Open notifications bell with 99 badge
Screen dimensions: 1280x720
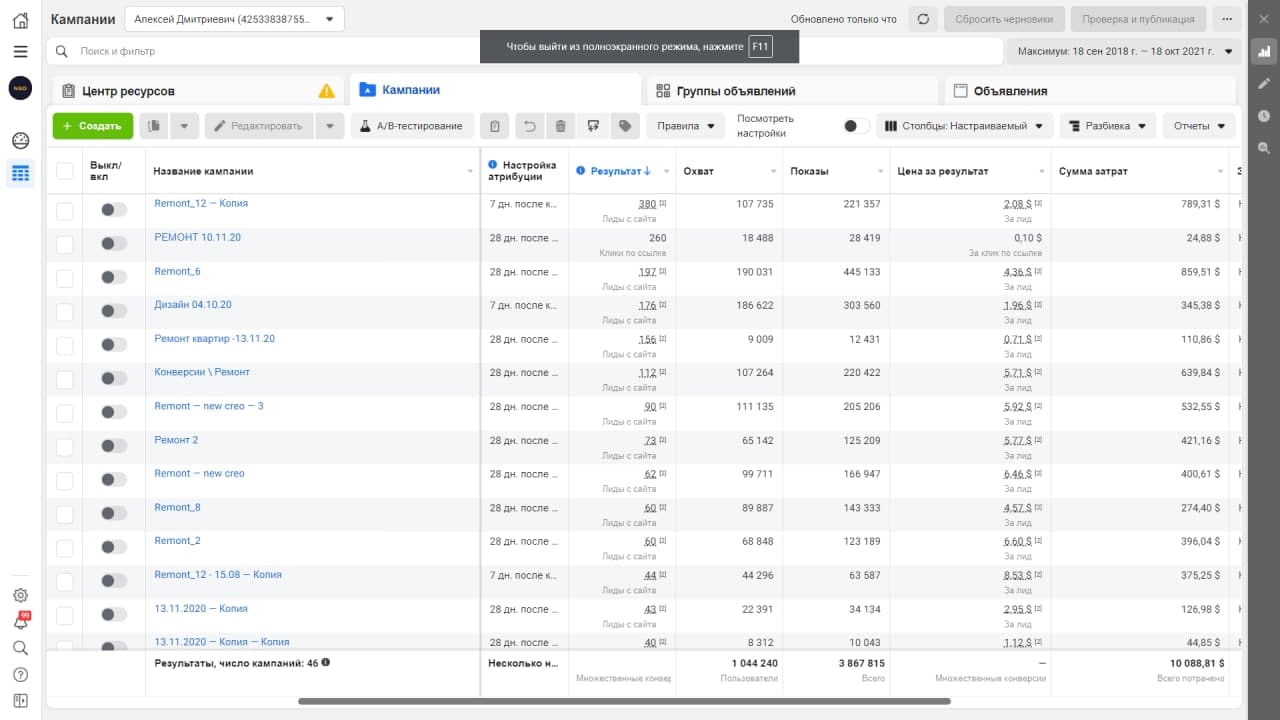click(x=20, y=621)
